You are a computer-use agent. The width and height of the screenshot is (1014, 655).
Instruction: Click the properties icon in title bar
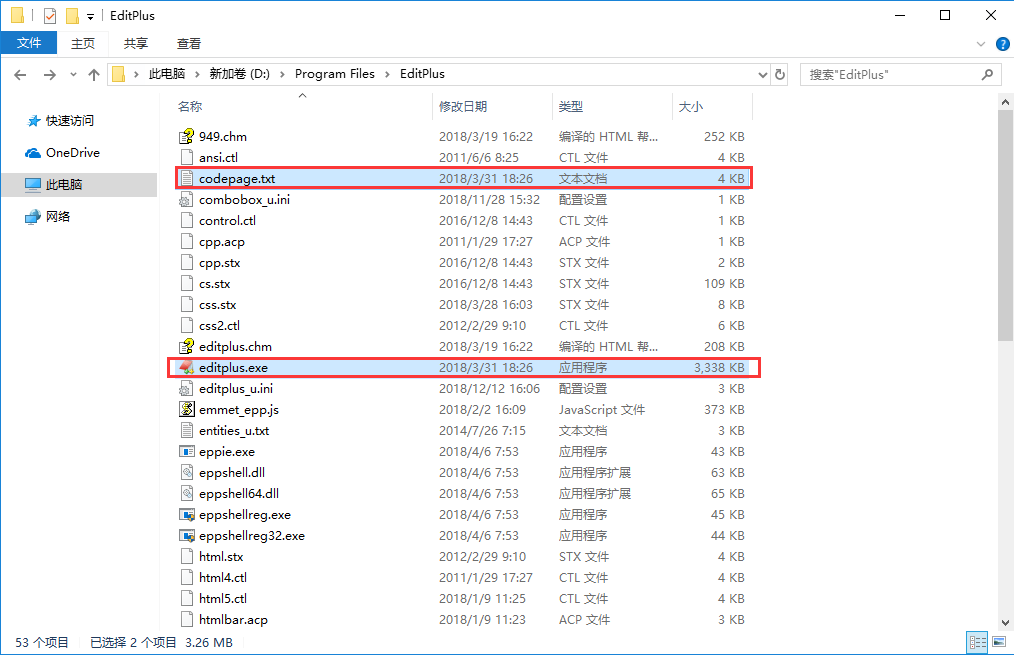click(50, 16)
